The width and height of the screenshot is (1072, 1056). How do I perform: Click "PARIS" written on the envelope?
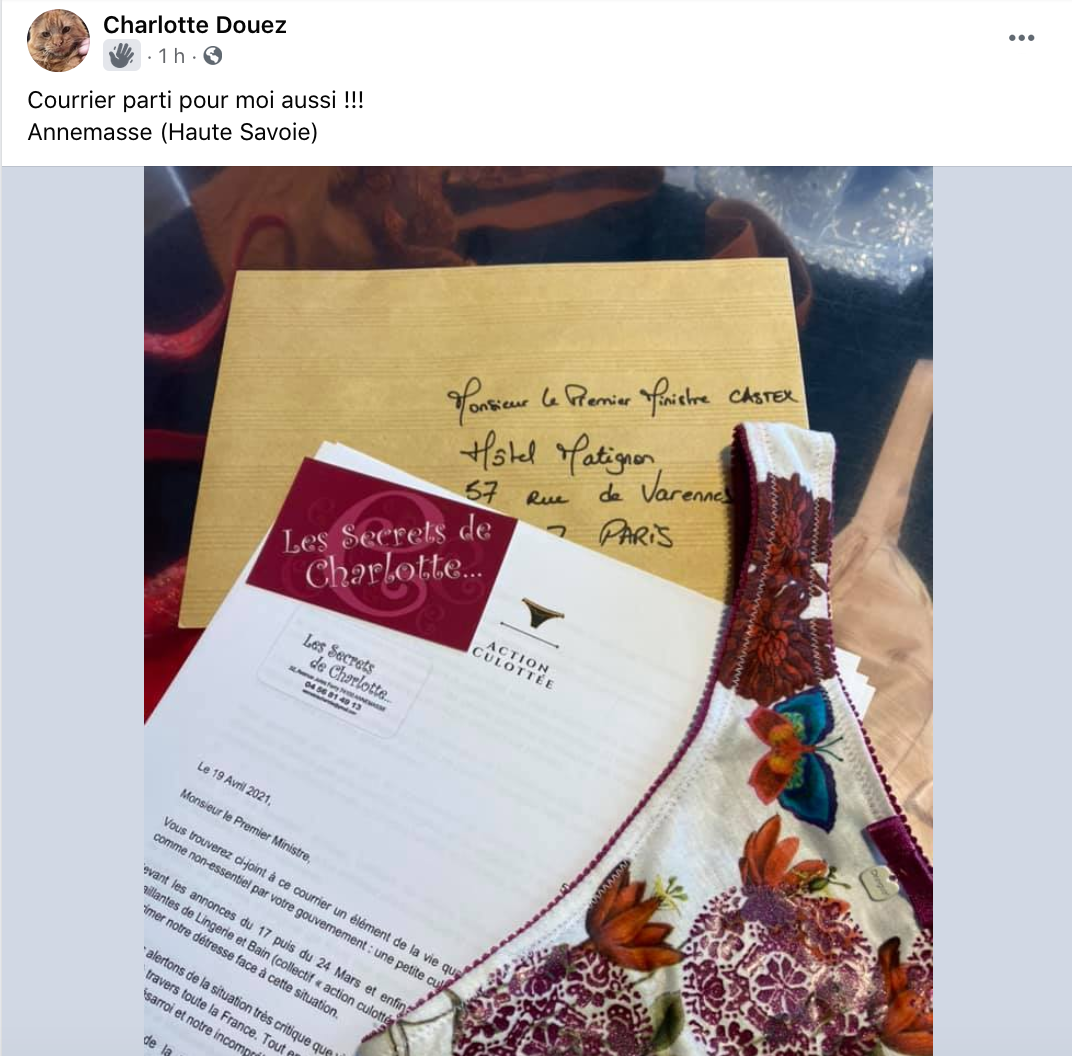[x=636, y=534]
